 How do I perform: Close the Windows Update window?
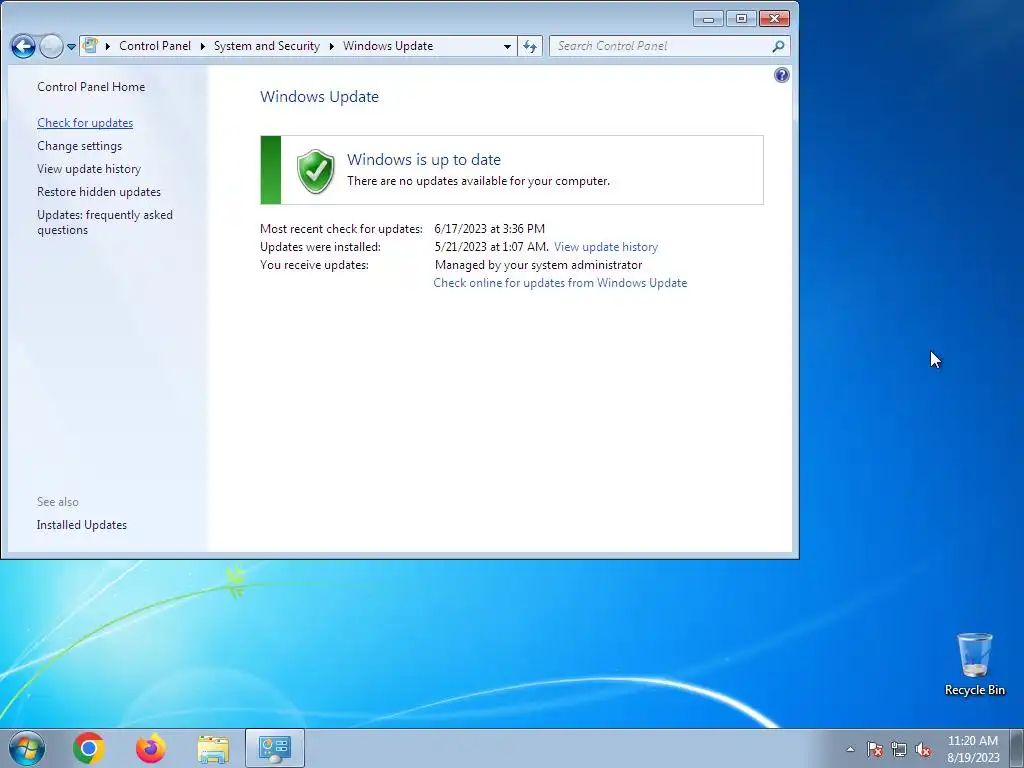775,19
